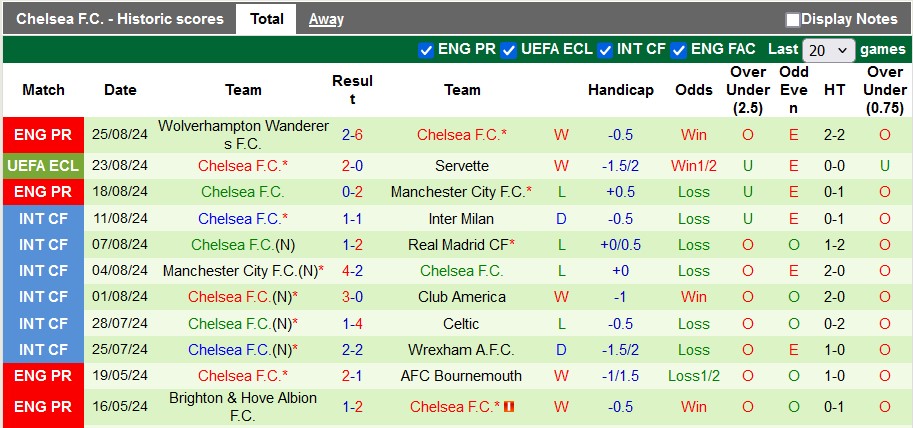
Task: Select Inter Milan team name
Action: [x=462, y=218]
